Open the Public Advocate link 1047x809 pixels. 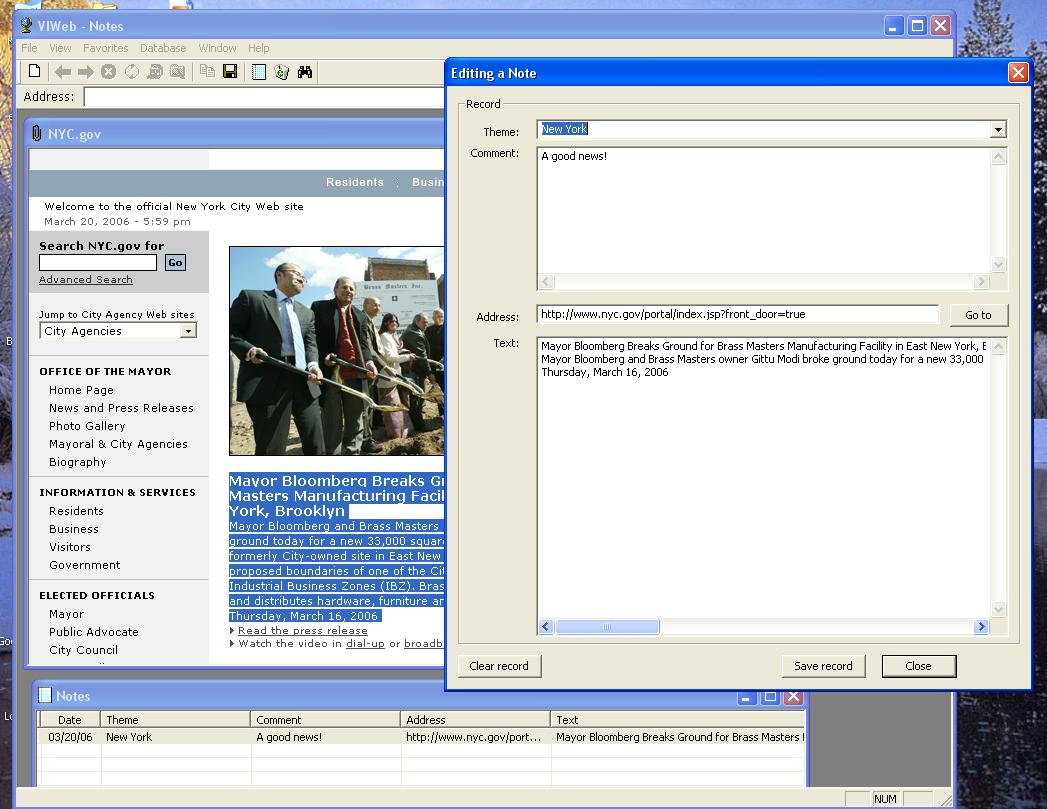click(x=93, y=631)
